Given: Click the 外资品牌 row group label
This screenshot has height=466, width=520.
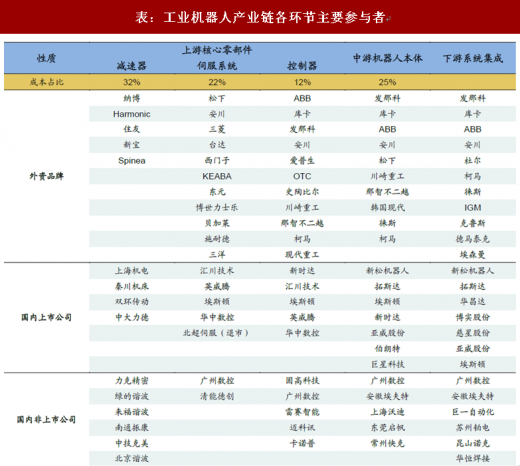Looking at the screenshot, I should pyautogui.click(x=46, y=176).
